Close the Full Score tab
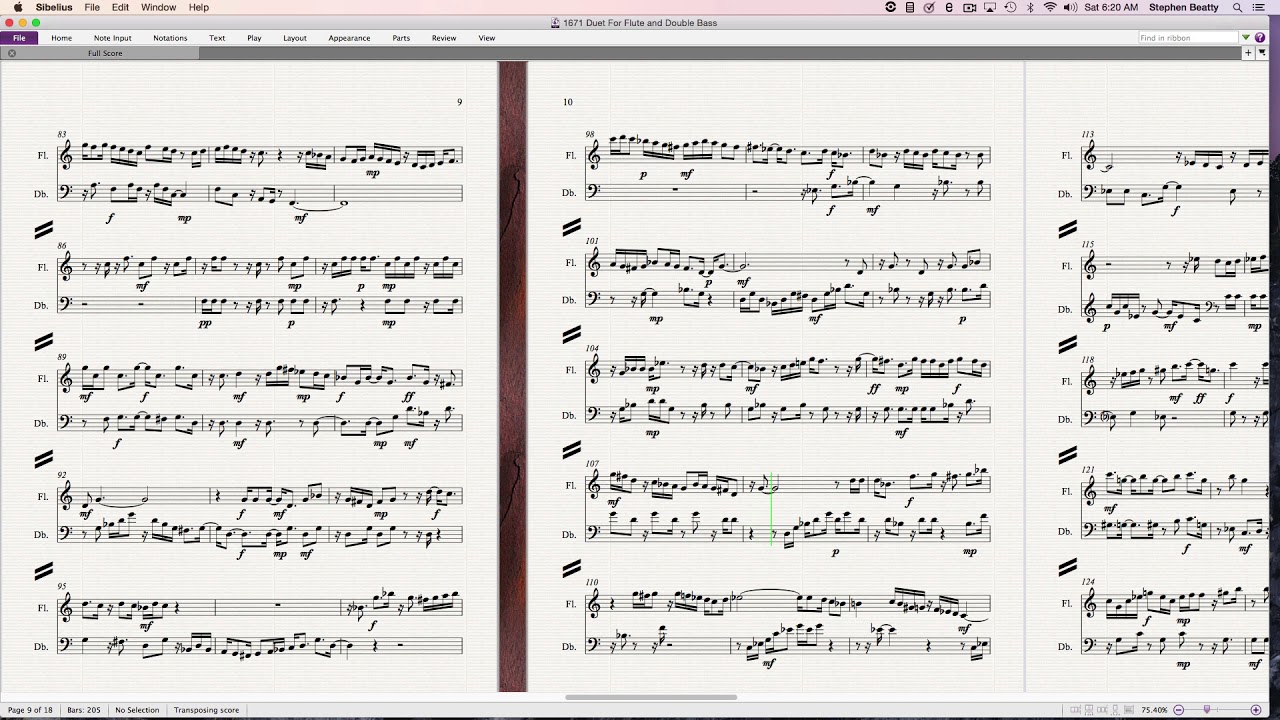The height and width of the screenshot is (720, 1280). (12, 53)
